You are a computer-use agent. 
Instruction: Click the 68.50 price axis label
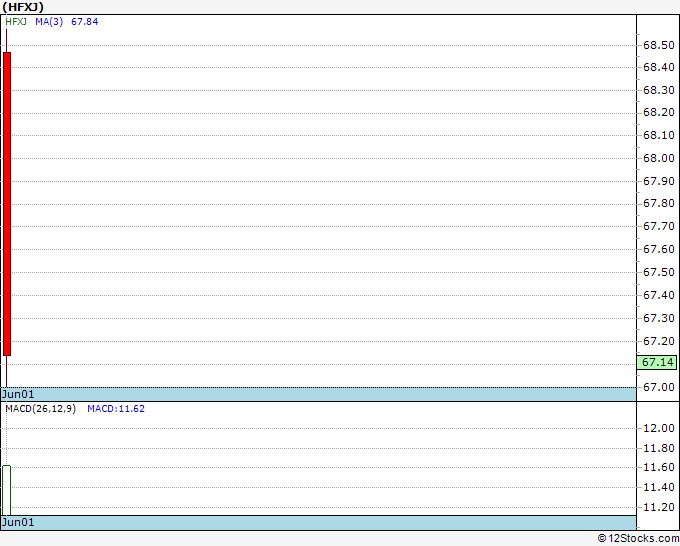[658, 45]
